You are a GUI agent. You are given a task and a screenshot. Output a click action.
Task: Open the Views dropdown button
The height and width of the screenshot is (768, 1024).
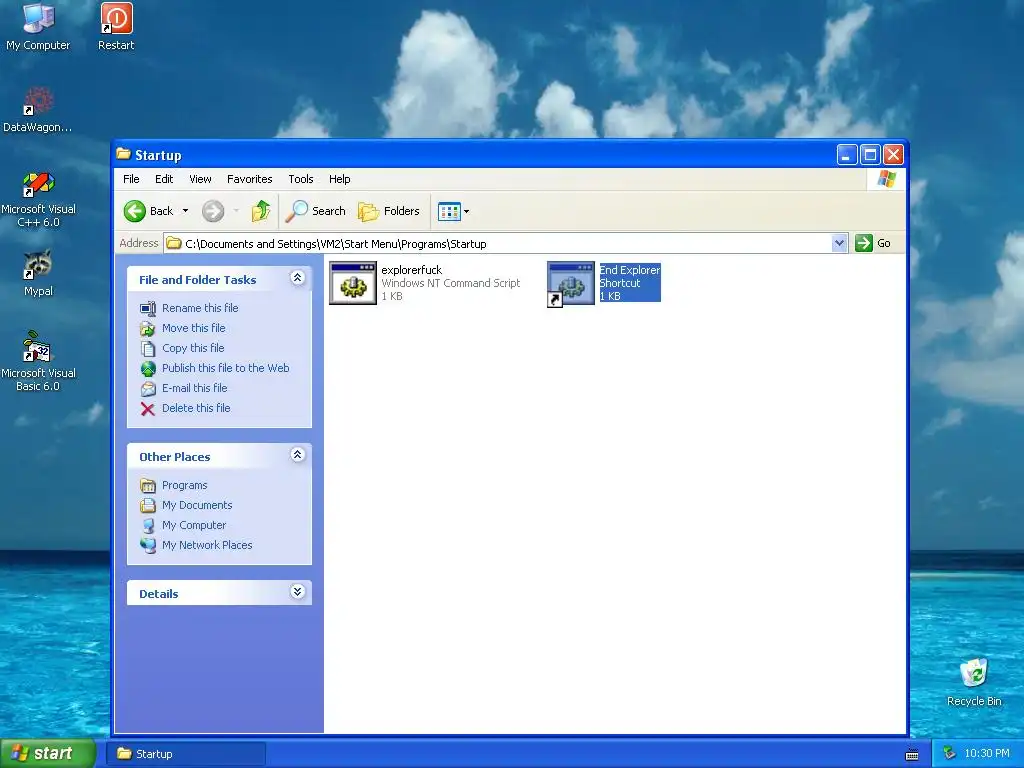pyautogui.click(x=453, y=211)
